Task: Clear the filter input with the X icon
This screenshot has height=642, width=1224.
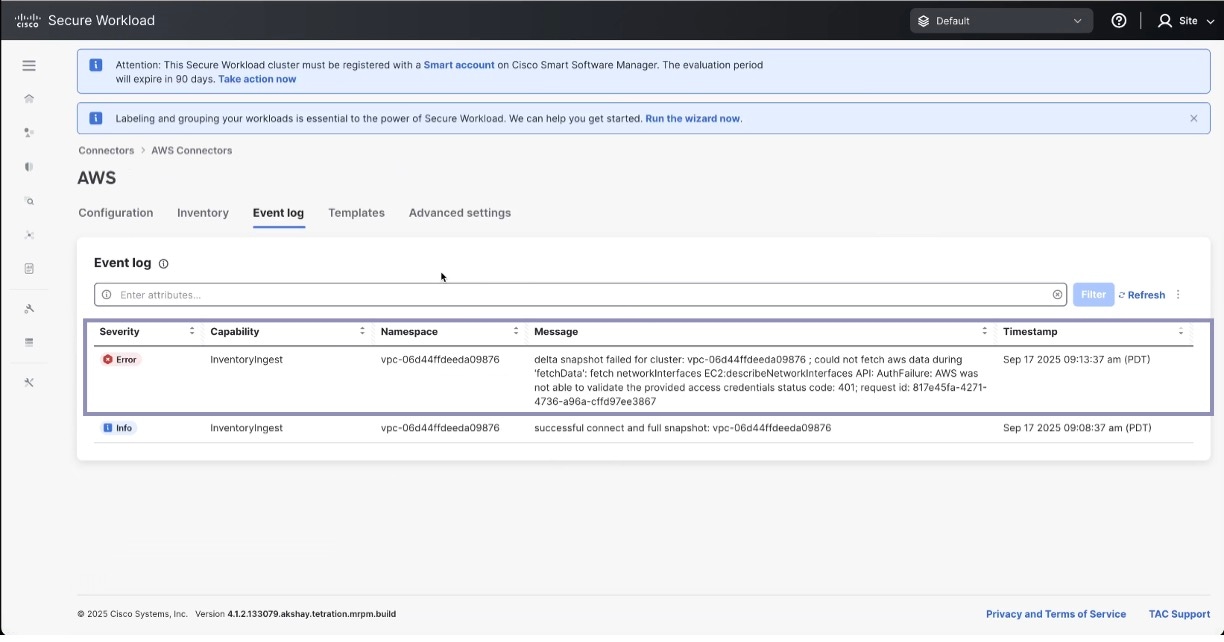Action: click(1057, 295)
